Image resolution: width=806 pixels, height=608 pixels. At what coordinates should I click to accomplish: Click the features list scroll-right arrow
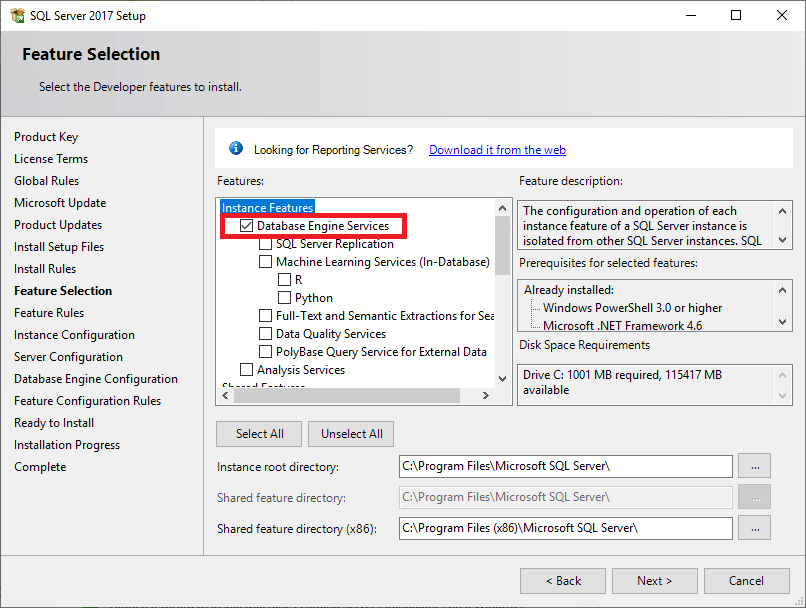pos(486,395)
